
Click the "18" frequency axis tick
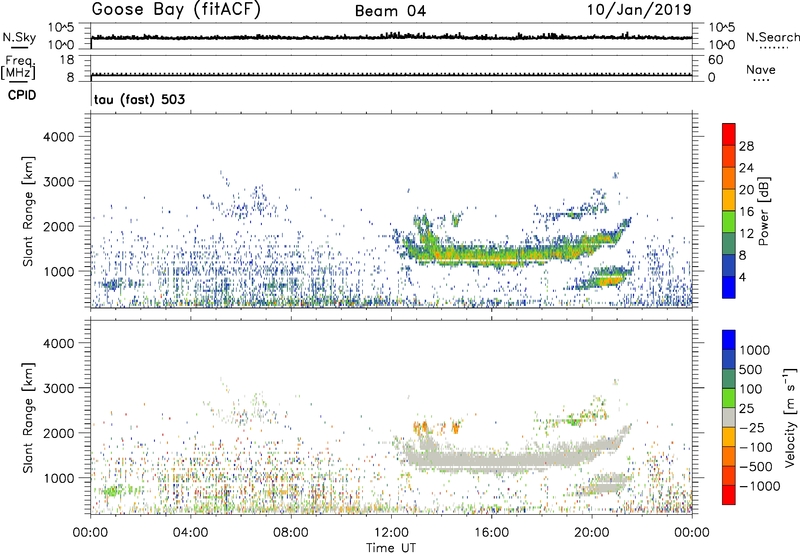67,60
